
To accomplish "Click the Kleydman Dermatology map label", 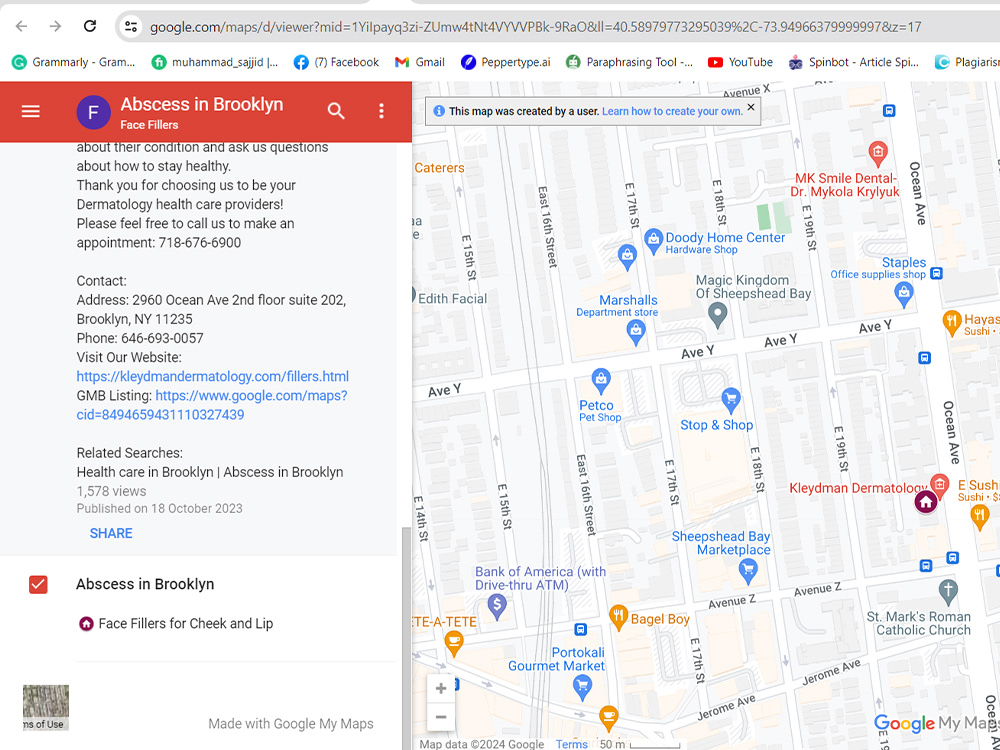I will point(858,488).
